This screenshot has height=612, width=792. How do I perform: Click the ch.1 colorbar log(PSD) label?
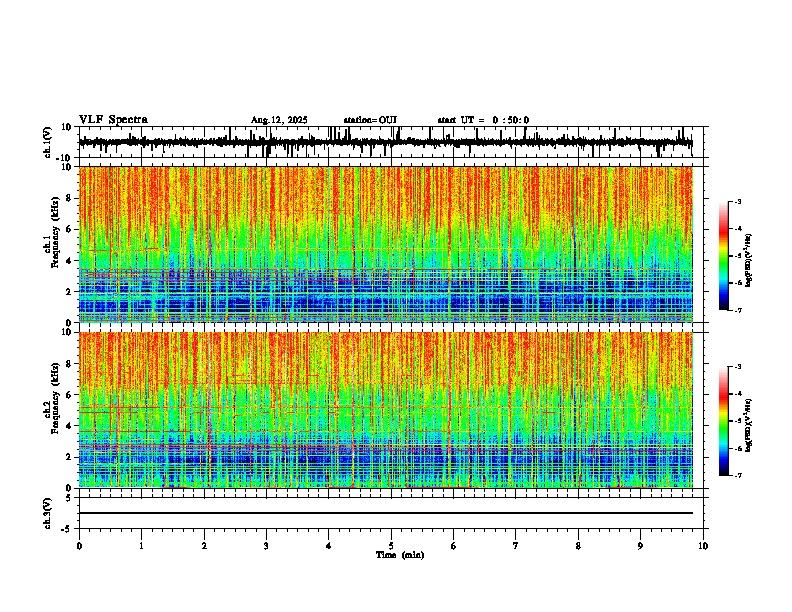coord(748,261)
